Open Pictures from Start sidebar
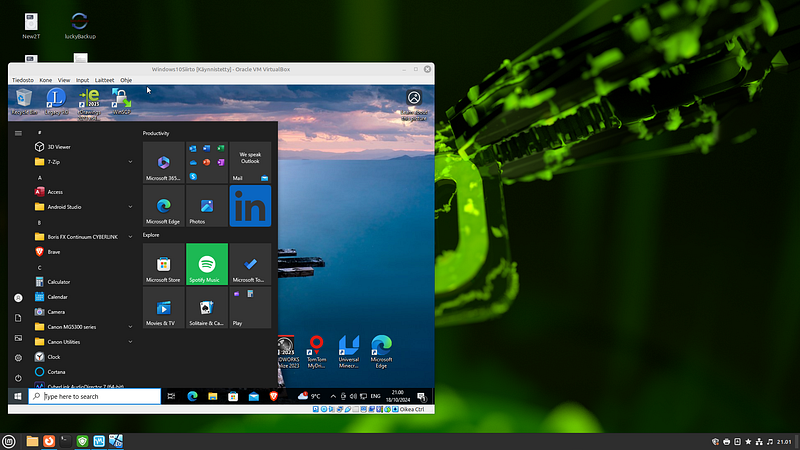800x450 pixels. [18, 338]
